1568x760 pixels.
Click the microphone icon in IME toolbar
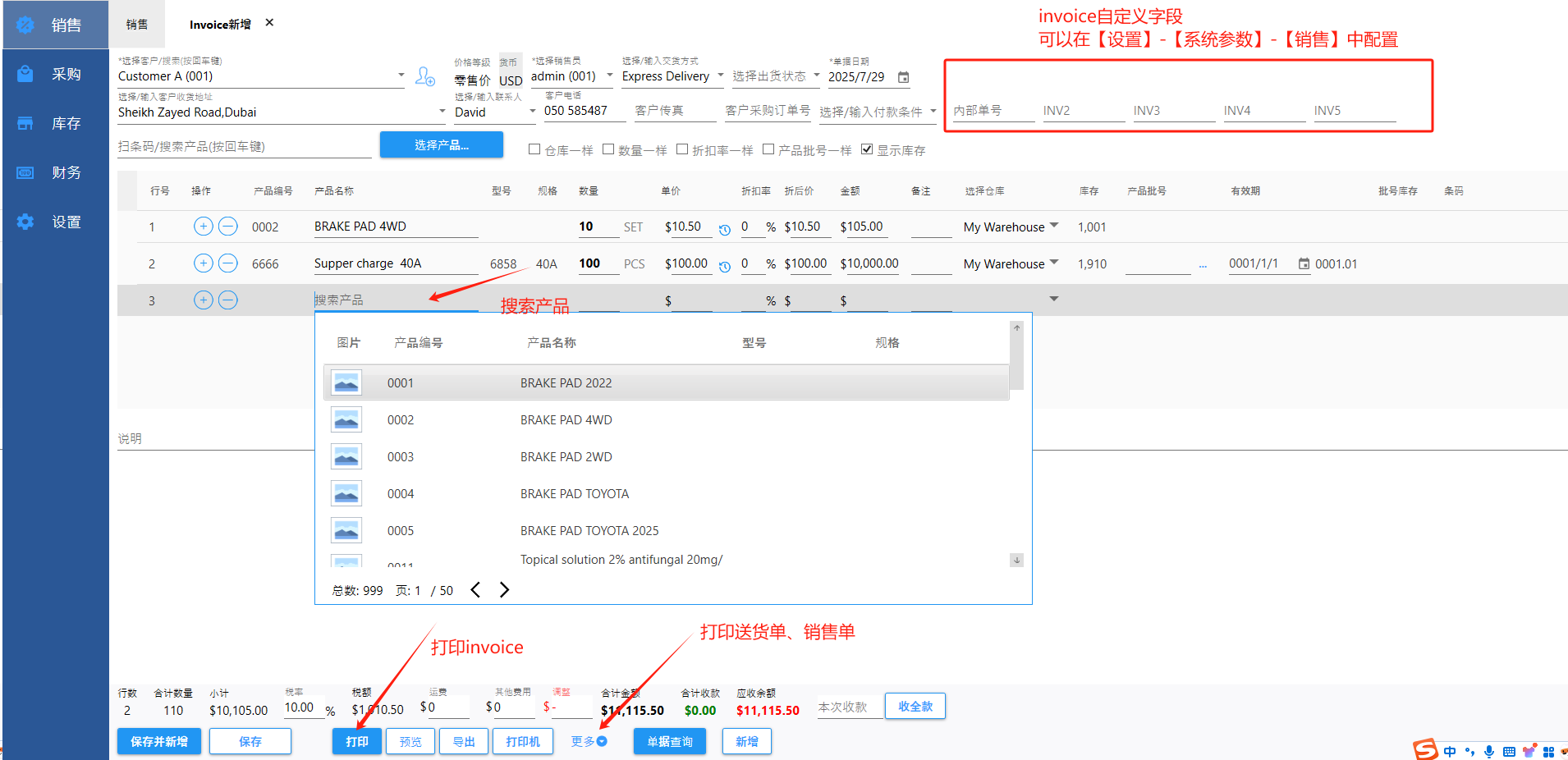point(1488,752)
